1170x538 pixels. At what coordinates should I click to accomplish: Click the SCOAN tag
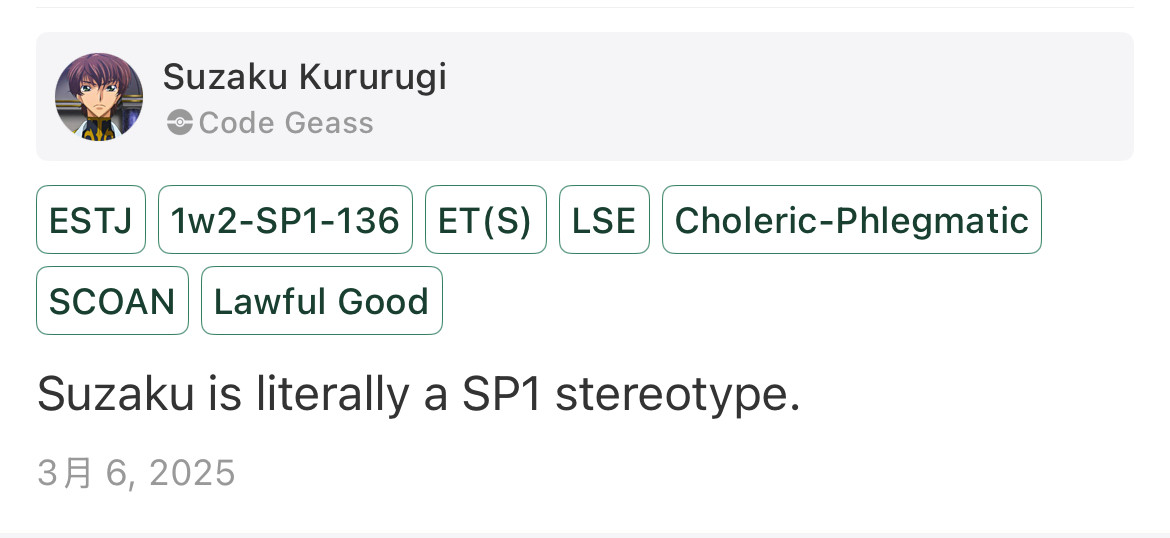pos(112,301)
